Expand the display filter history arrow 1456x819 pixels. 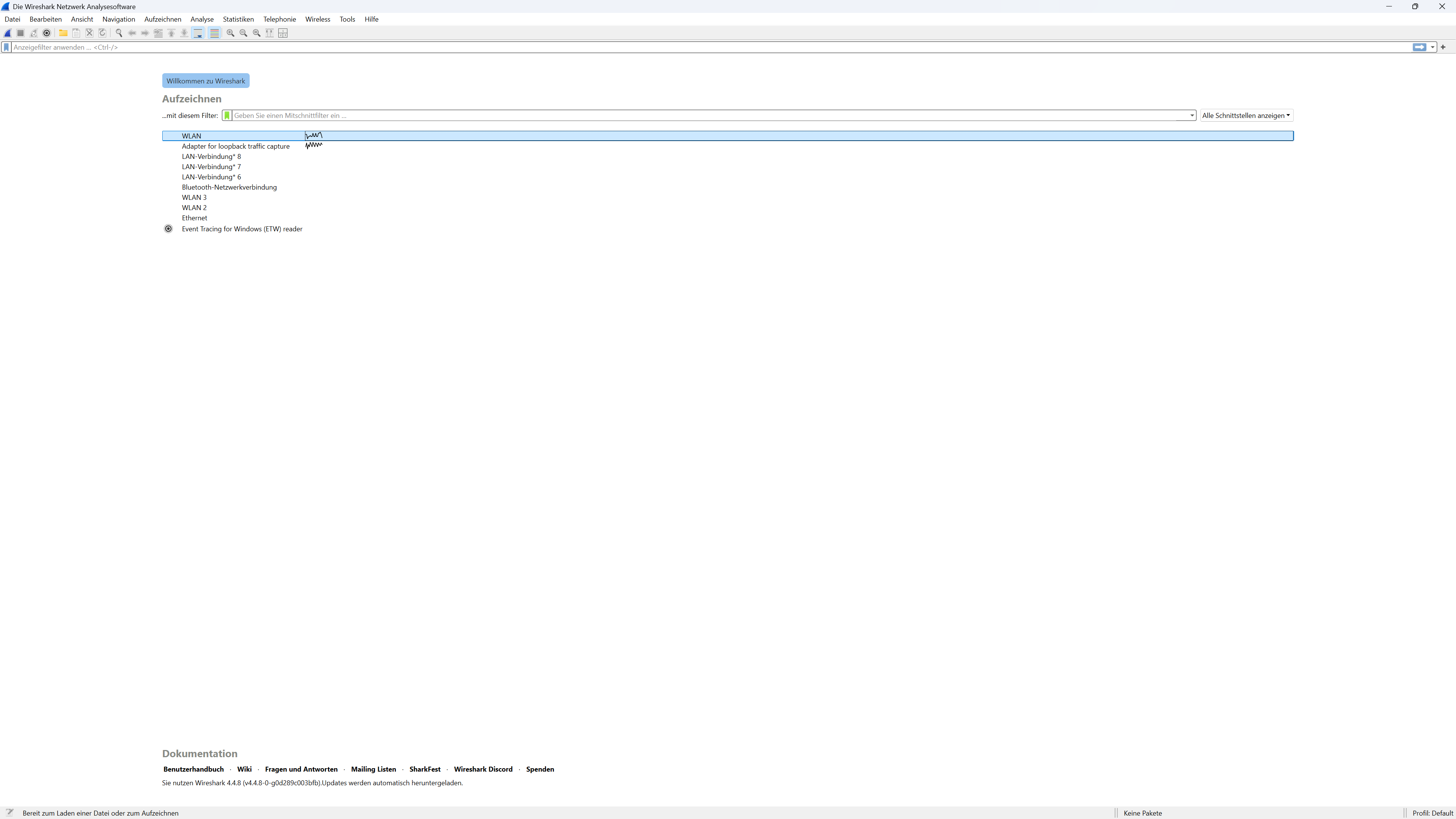(1433, 47)
